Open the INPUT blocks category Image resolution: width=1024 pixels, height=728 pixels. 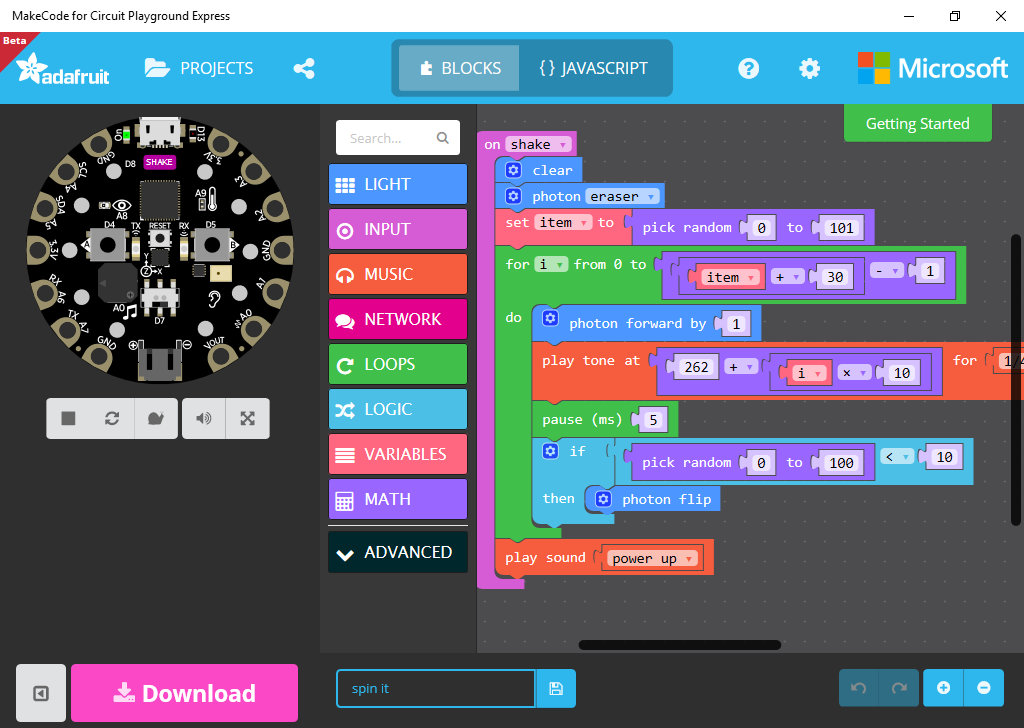coord(398,229)
